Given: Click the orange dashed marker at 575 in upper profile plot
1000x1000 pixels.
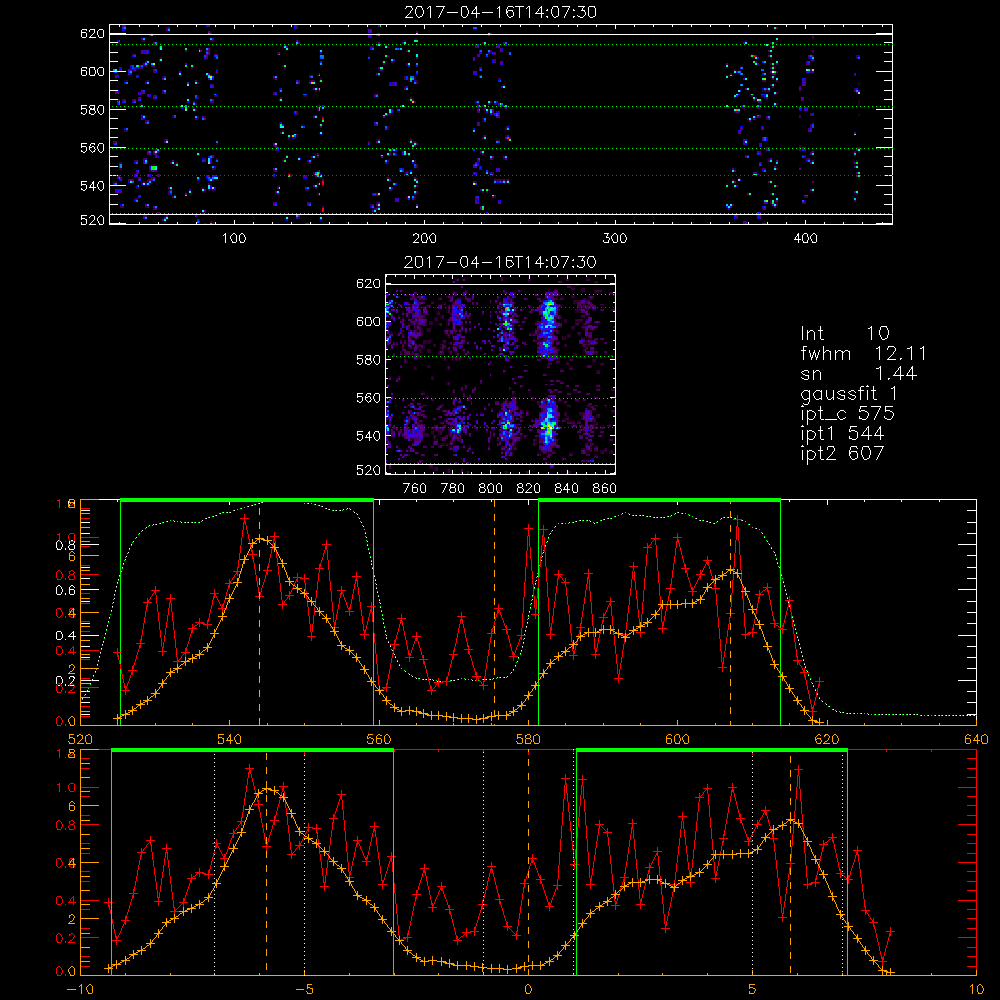Looking at the screenshot, I should click(494, 612).
